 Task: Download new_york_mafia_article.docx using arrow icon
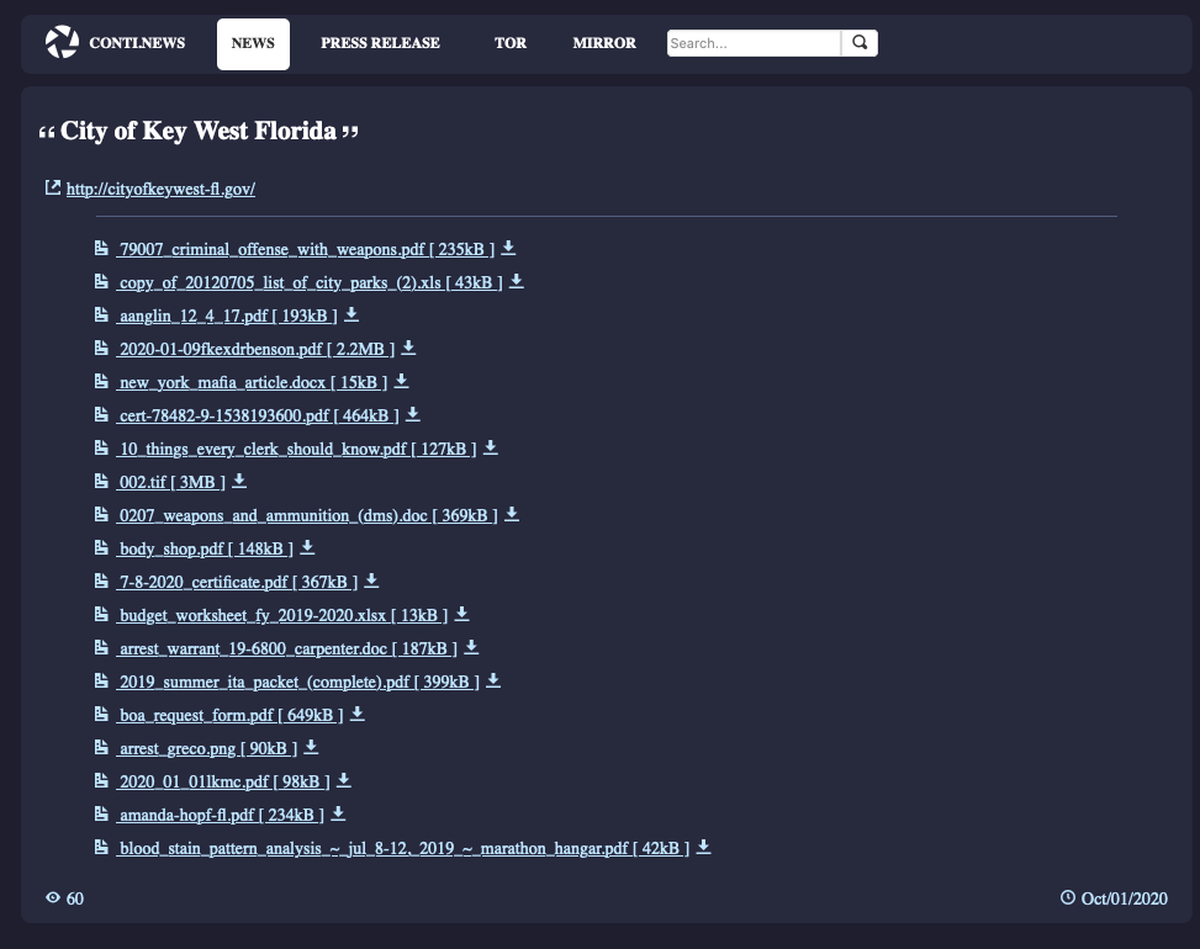click(x=401, y=380)
